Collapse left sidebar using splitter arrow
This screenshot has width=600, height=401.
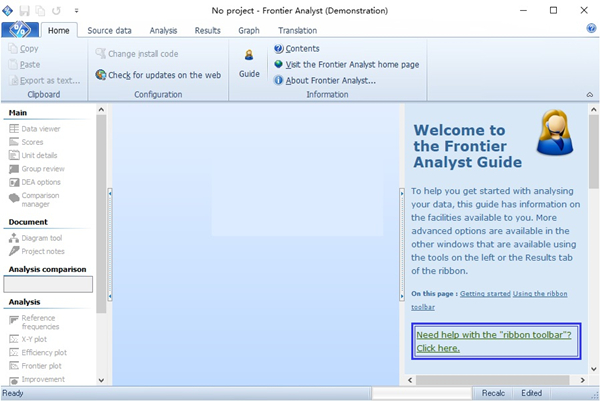108,192
